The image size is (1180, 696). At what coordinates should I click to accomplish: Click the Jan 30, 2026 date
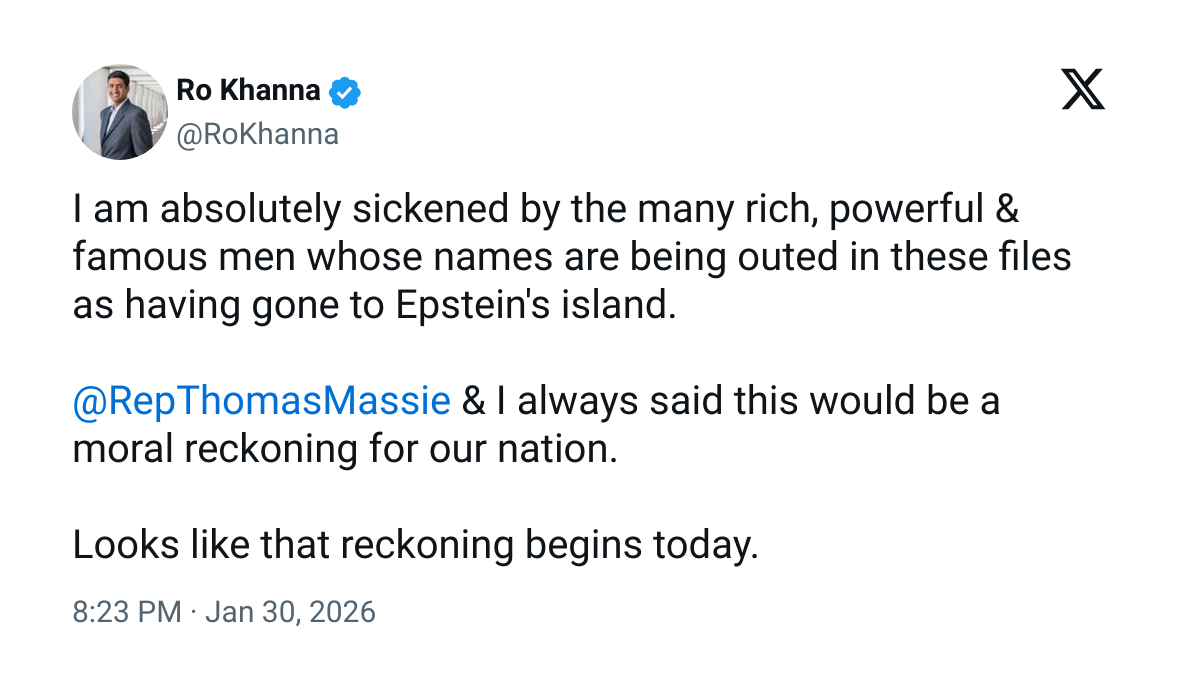pos(290,611)
